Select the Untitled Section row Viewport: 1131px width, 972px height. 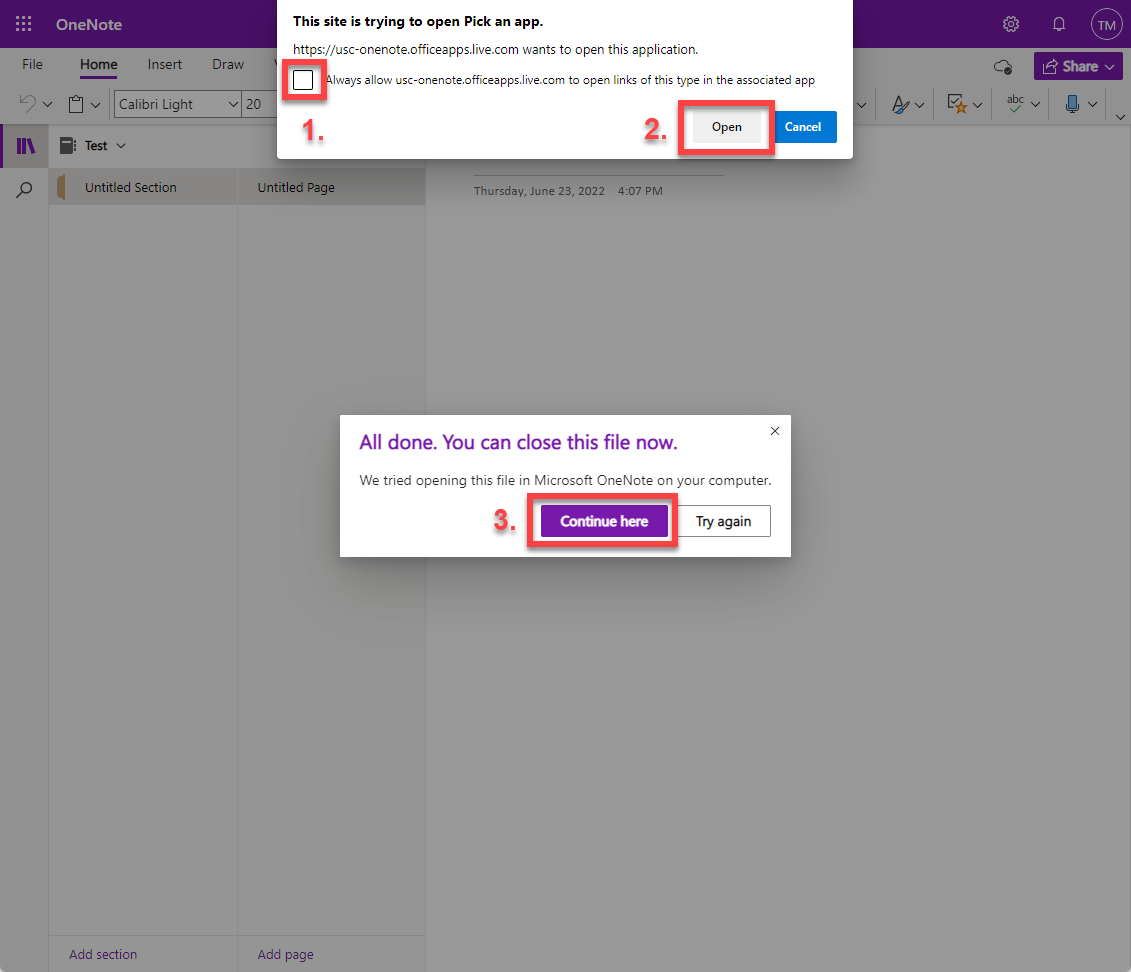point(144,187)
